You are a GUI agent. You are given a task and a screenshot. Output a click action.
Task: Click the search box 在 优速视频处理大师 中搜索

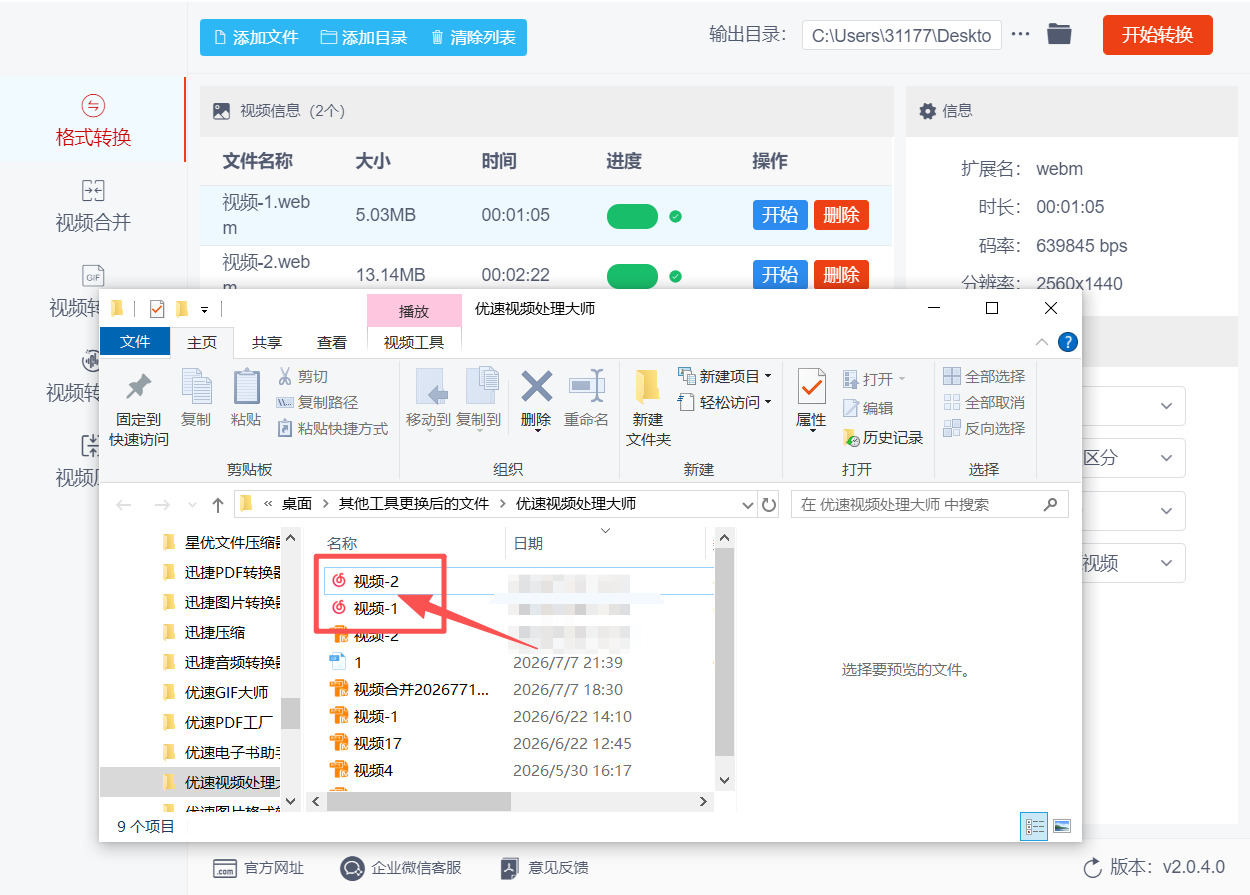point(929,505)
